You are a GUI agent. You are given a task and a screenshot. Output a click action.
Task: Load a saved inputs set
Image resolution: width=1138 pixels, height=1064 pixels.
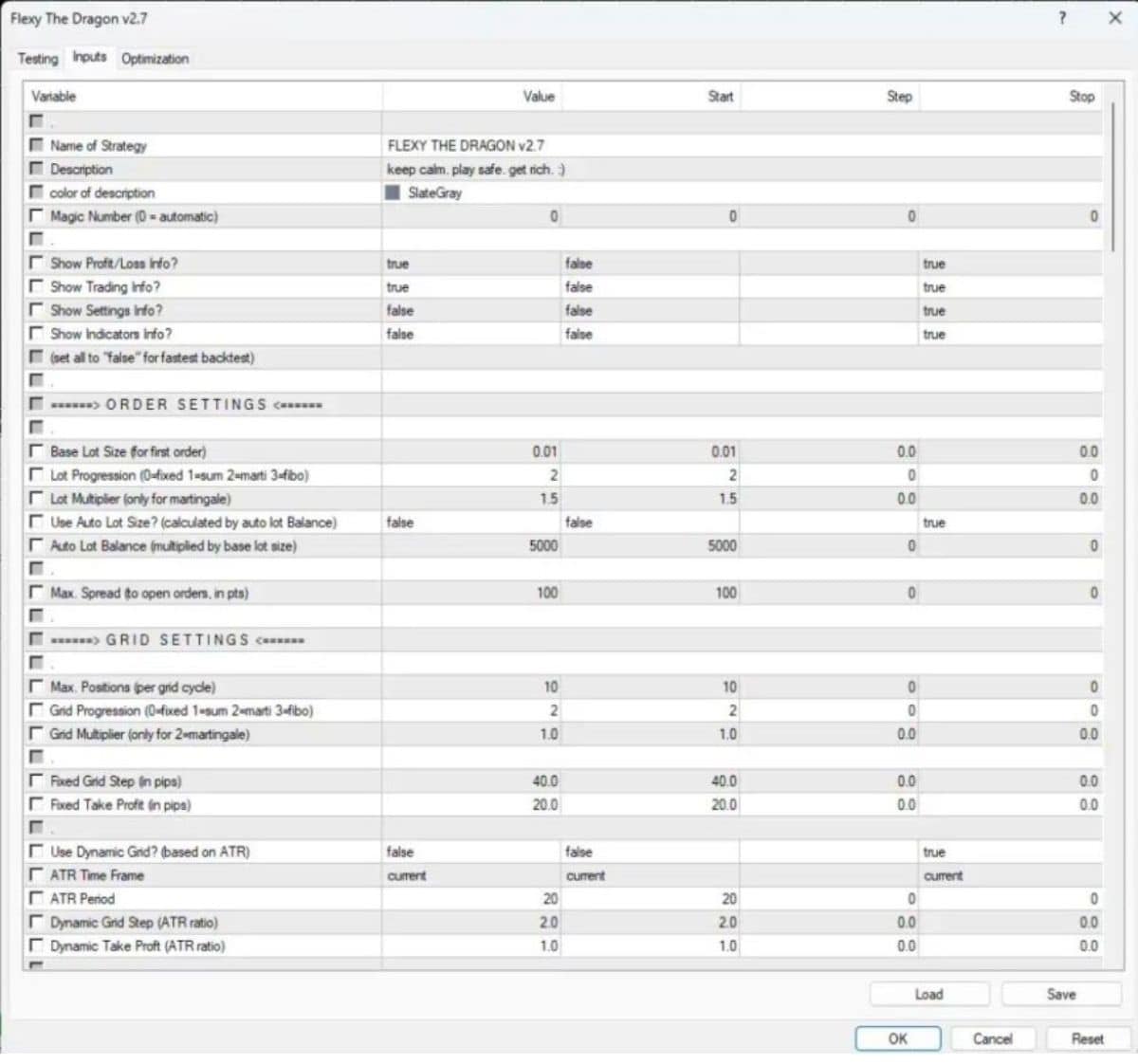point(929,994)
